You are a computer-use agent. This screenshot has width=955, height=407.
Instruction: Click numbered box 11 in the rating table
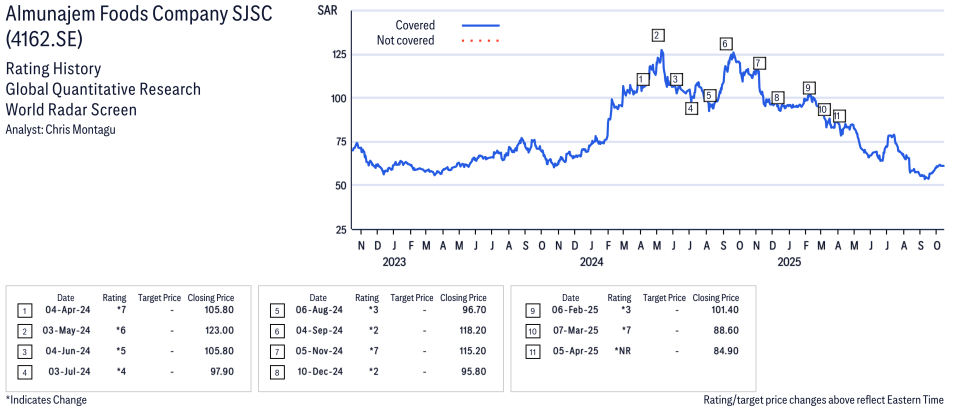(x=530, y=351)
